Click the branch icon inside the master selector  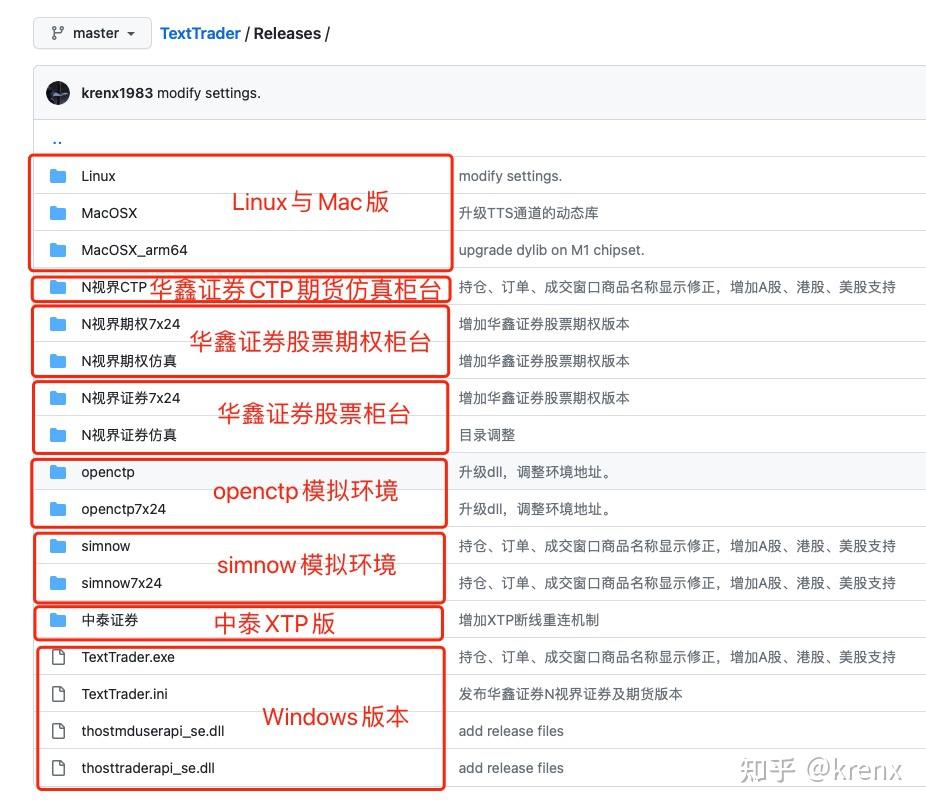(x=56, y=33)
